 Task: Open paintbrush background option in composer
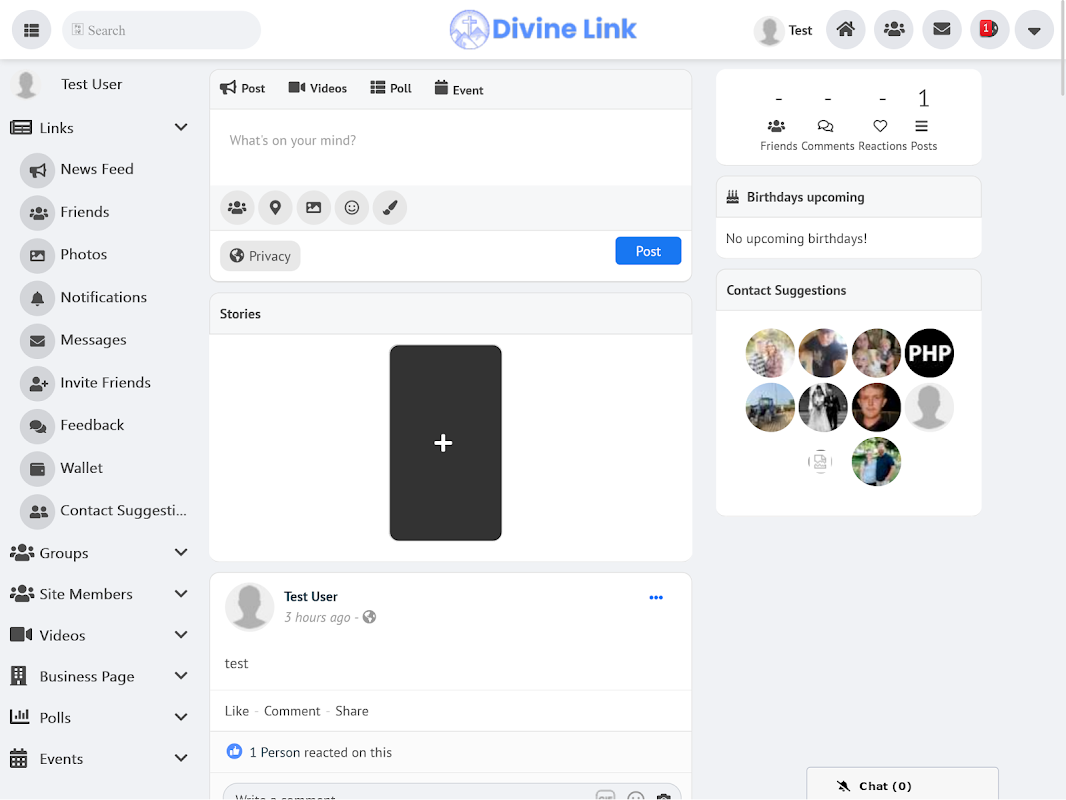[x=390, y=207]
